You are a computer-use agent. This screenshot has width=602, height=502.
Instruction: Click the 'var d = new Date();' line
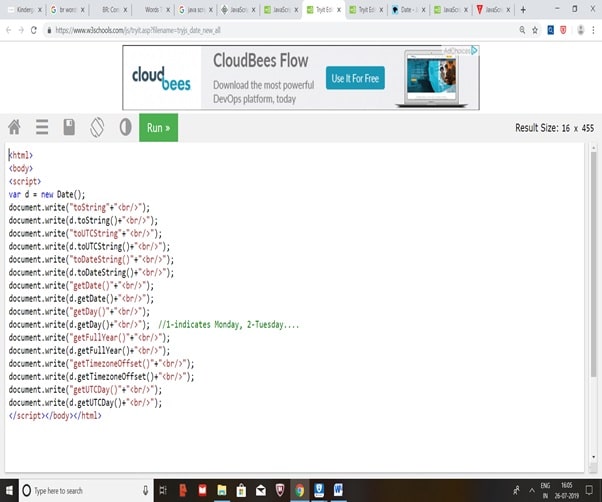pos(47,194)
